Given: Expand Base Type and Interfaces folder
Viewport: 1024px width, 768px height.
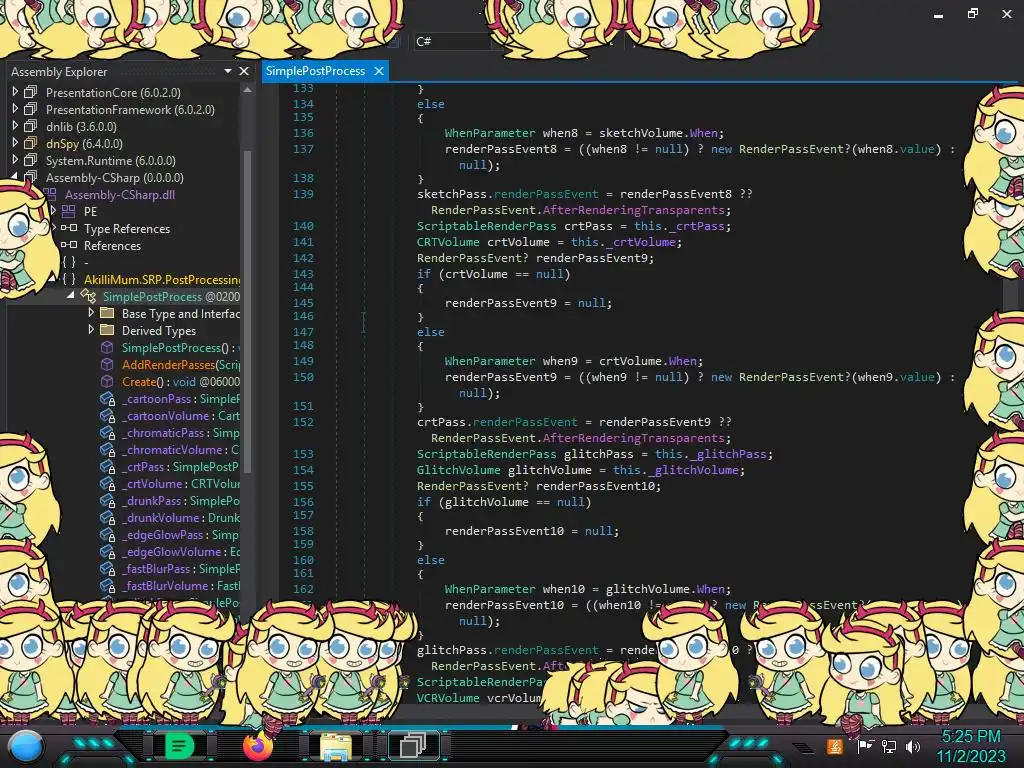Looking at the screenshot, I should click(x=91, y=313).
